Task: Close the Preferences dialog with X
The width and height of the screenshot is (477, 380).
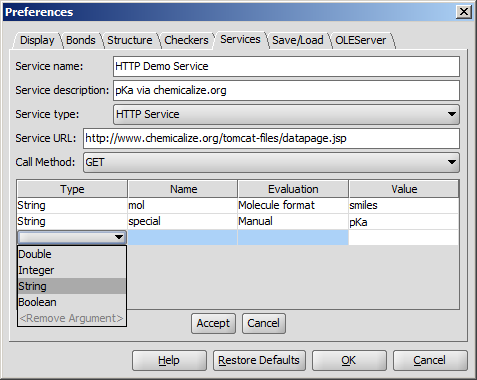Action: (x=464, y=12)
